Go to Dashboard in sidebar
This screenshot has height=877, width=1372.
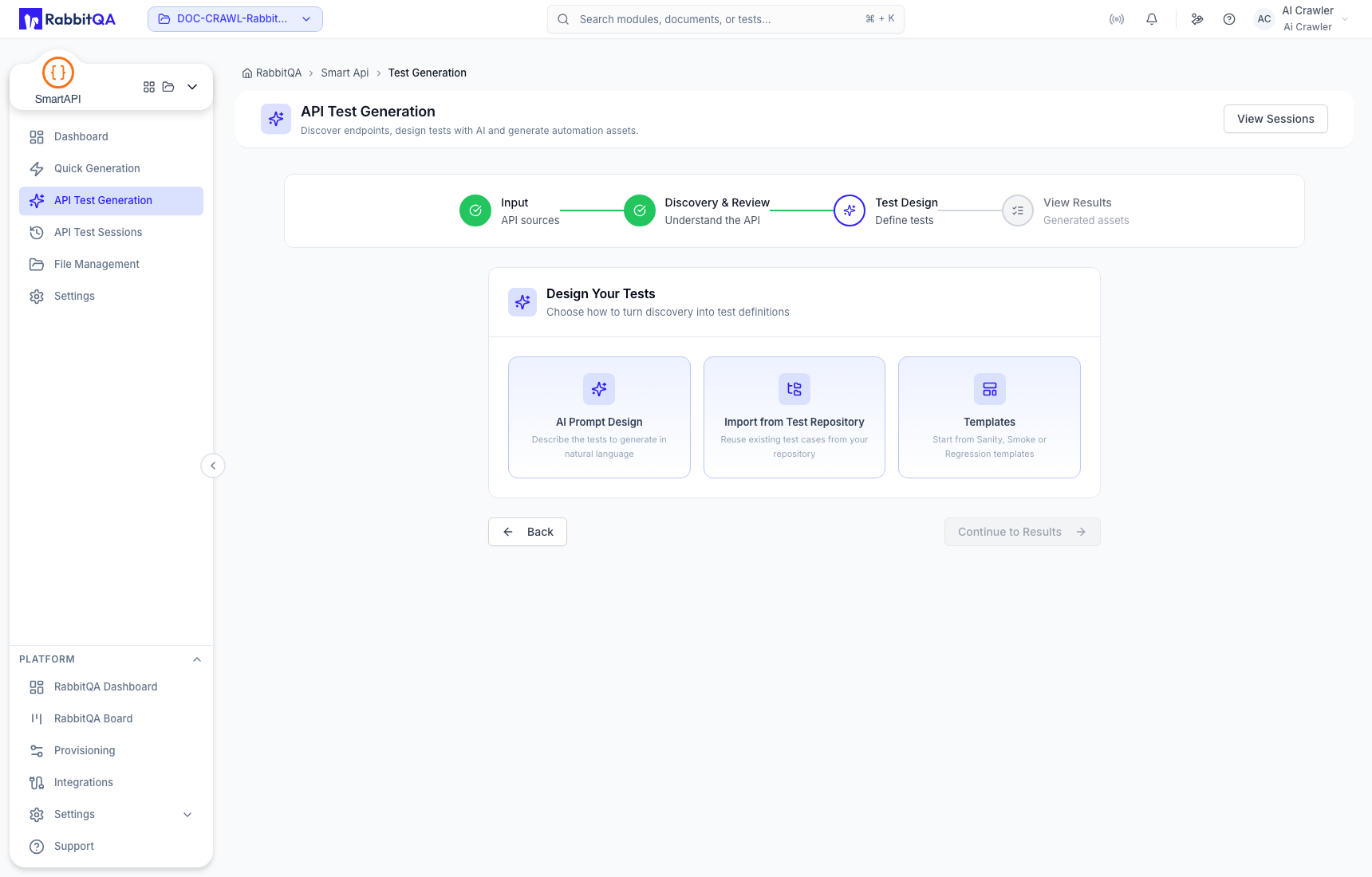click(111, 137)
